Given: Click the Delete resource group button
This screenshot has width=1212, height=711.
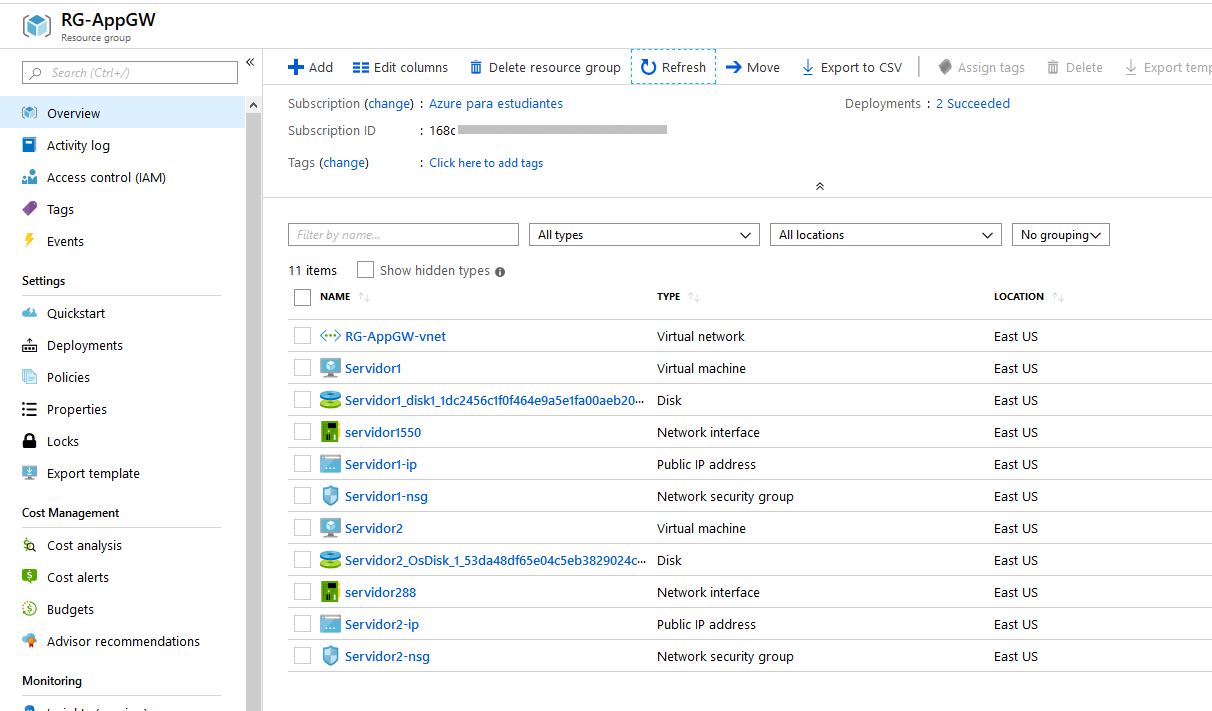Looking at the screenshot, I should pyautogui.click(x=545, y=67).
